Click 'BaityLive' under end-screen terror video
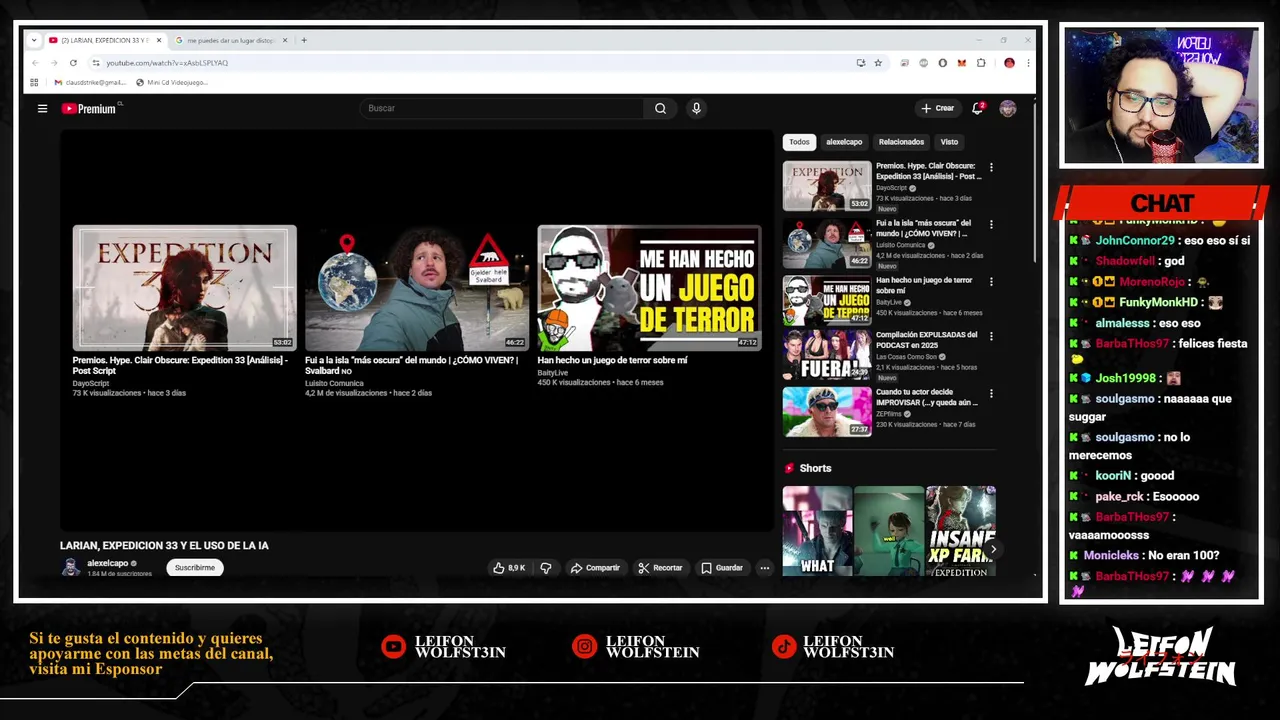The height and width of the screenshot is (720, 1280). point(552,373)
